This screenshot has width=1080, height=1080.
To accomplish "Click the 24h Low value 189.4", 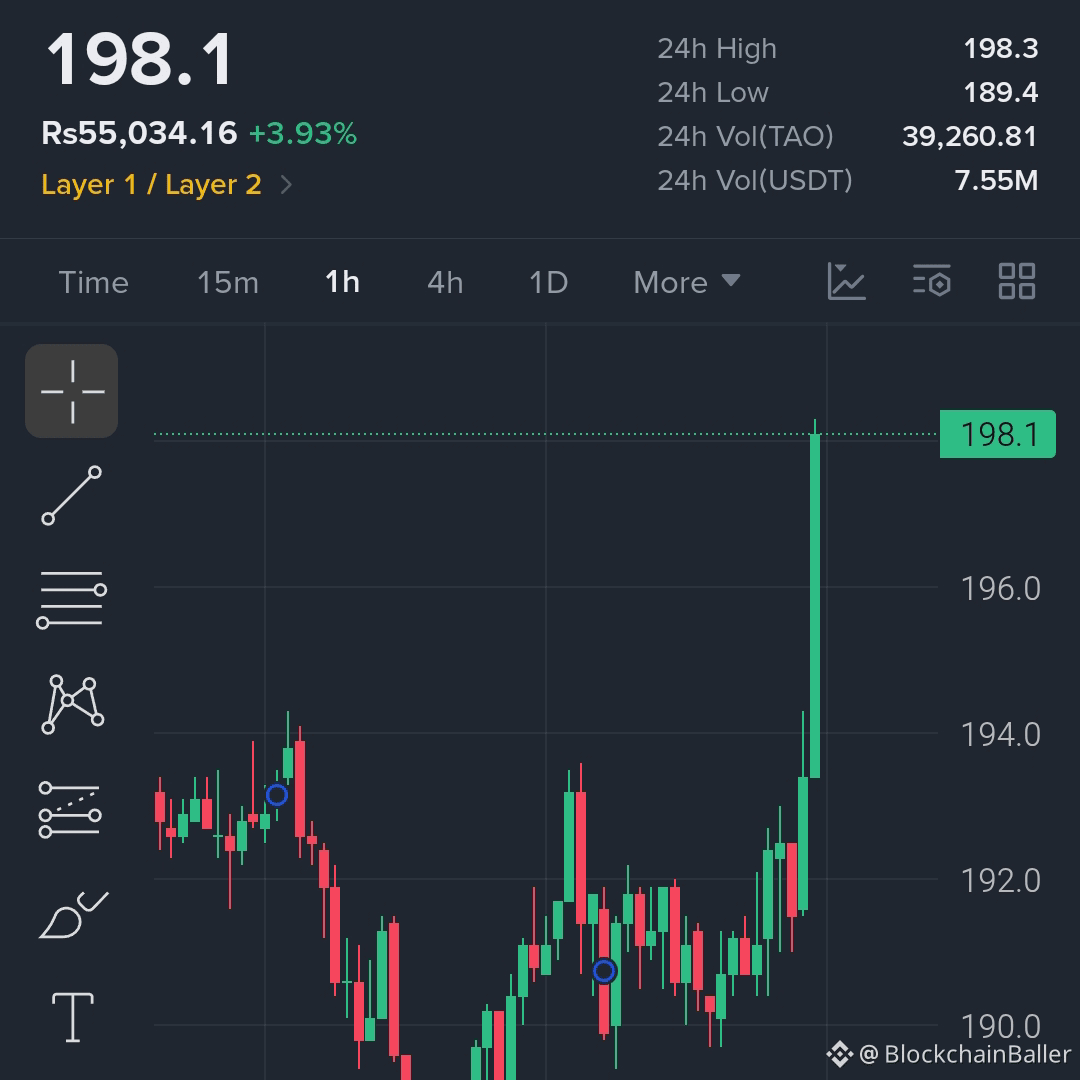I will [1000, 92].
